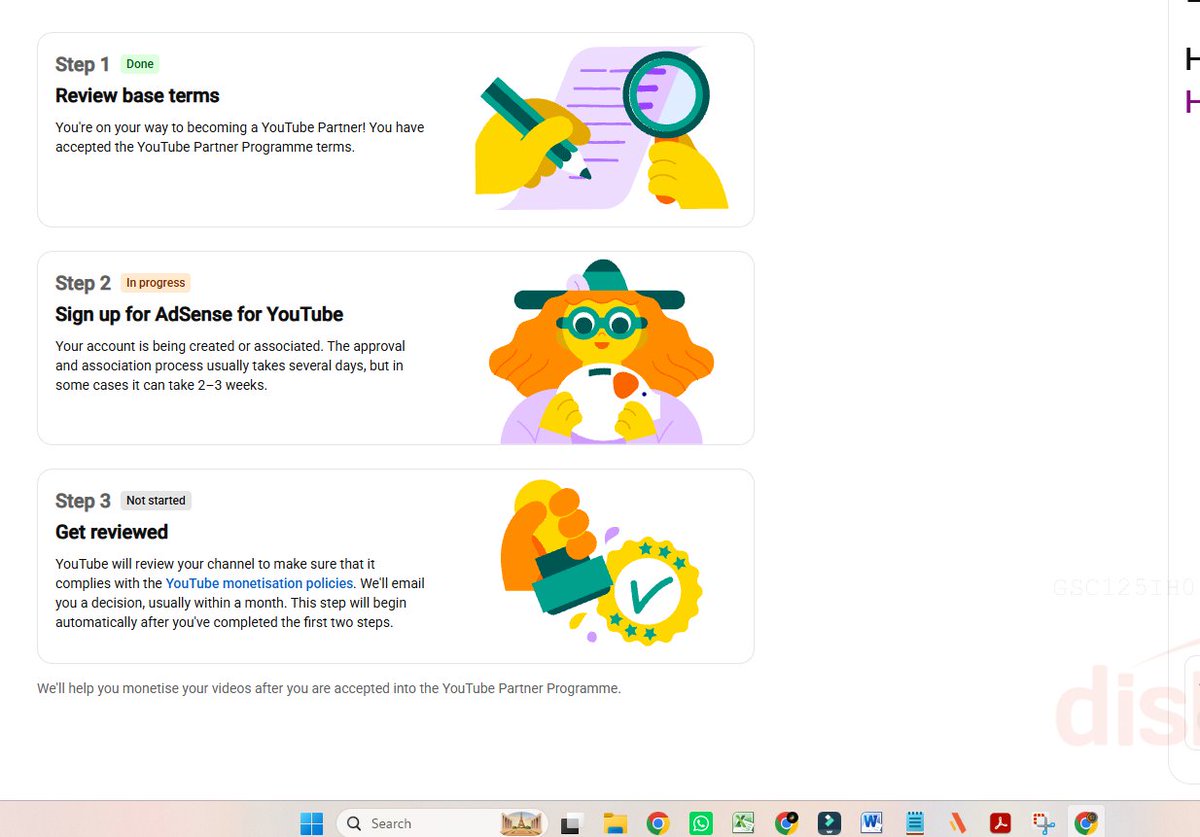Click the Eiffel Tower search highlight image
Image resolution: width=1200 pixels, height=837 pixels.
520,823
